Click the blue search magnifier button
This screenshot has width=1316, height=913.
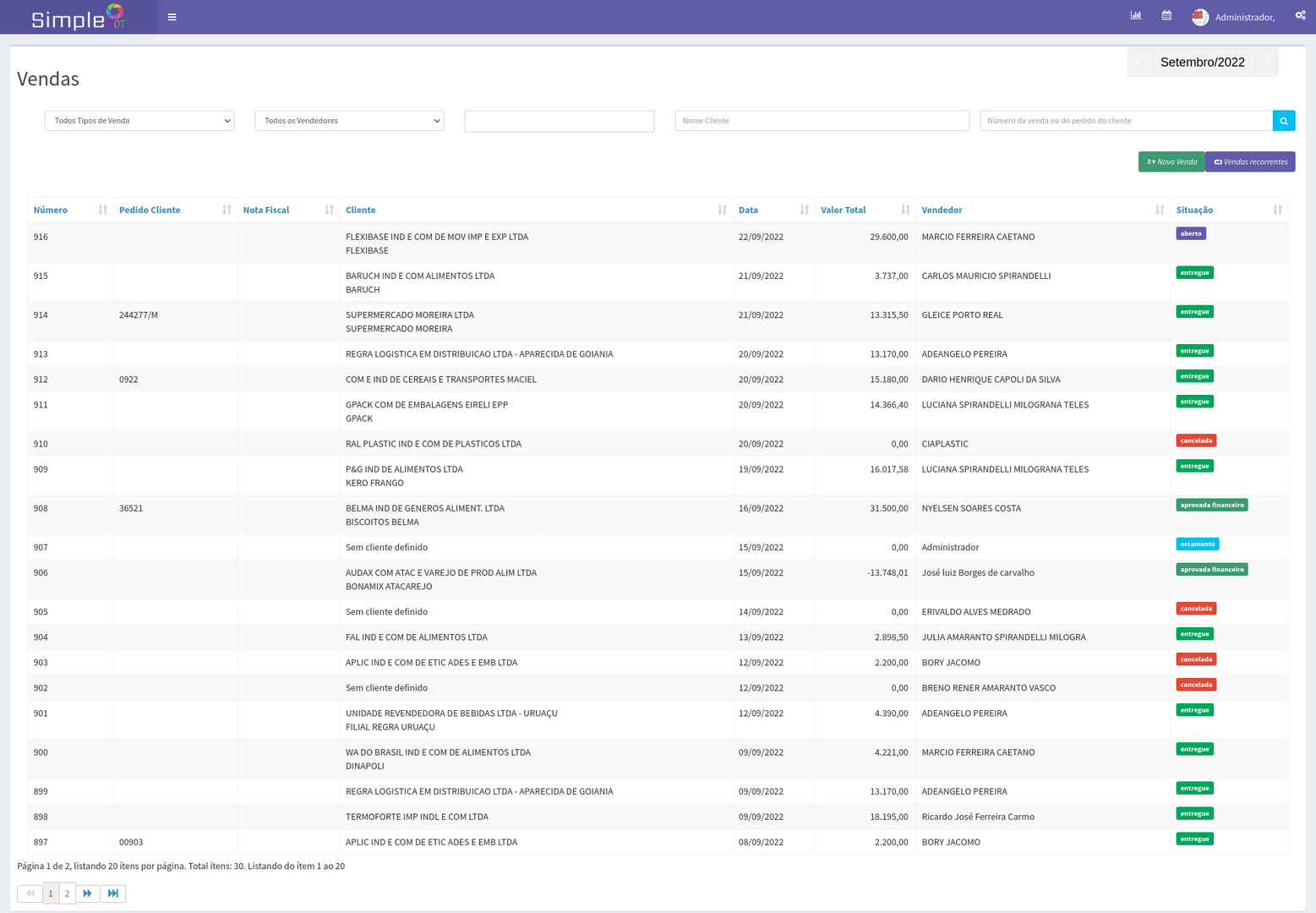[x=1283, y=121]
